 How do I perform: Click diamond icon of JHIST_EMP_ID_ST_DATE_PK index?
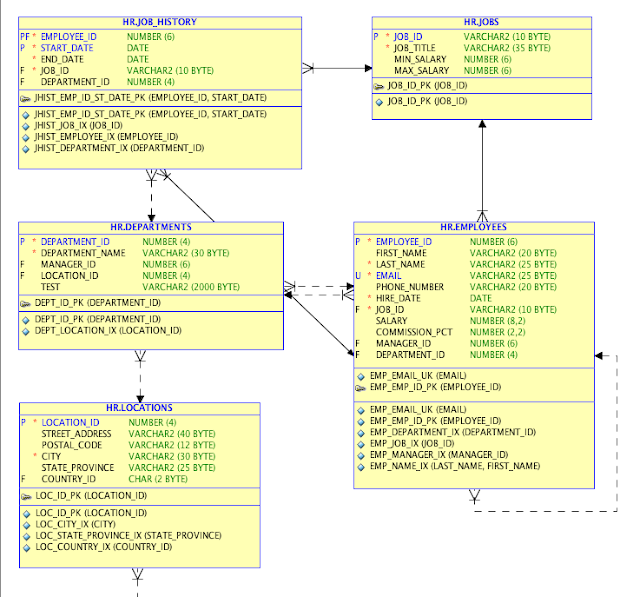click(26, 115)
